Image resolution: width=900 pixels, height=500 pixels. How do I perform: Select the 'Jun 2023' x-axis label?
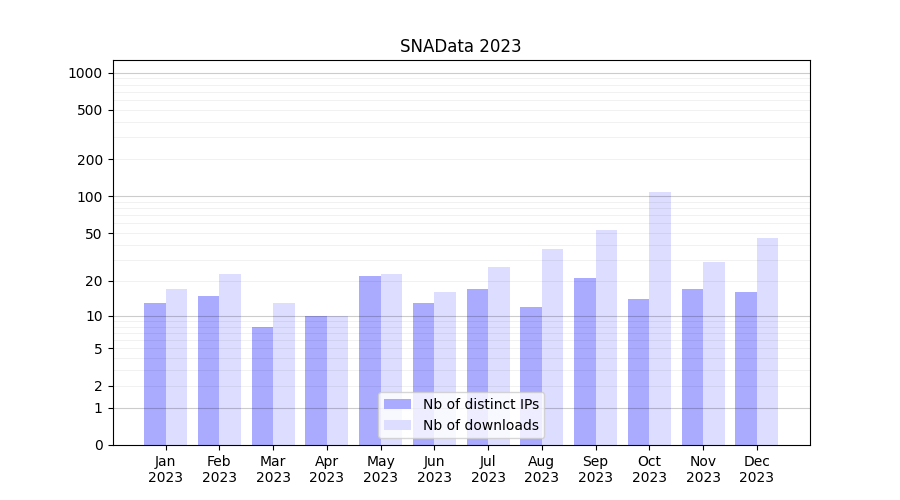434,469
